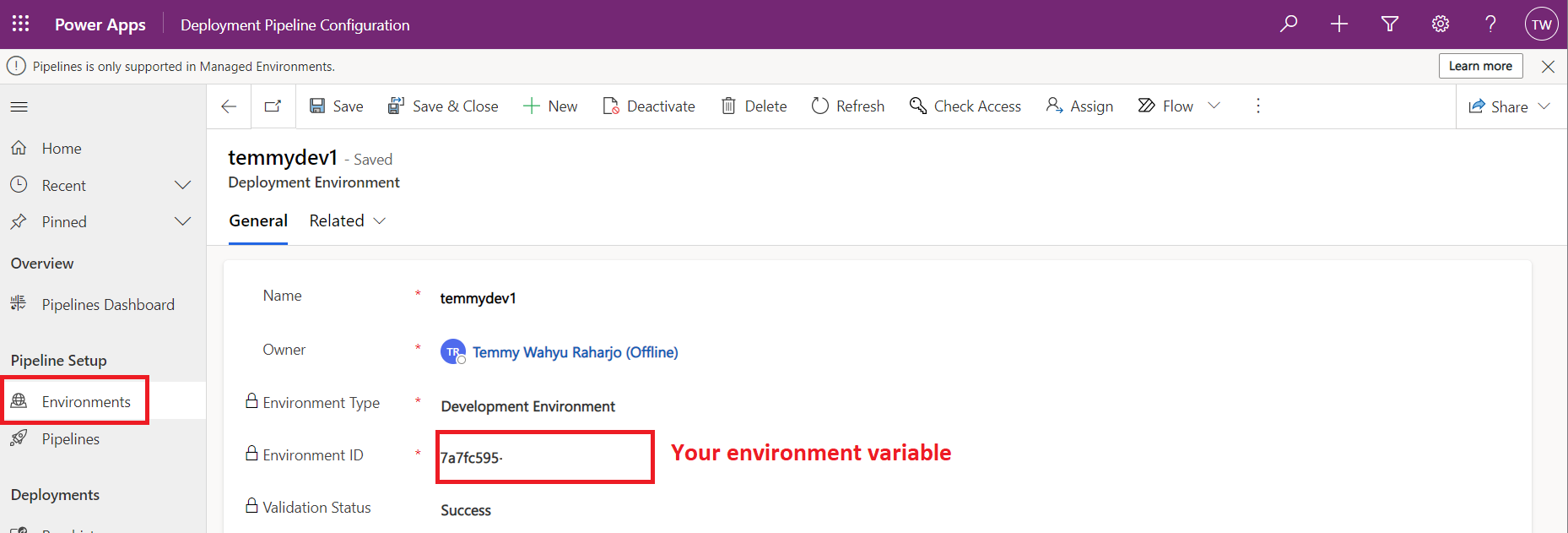Click the Deployment Environment entity label
The height and width of the screenshot is (533, 1568).
tap(314, 182)
